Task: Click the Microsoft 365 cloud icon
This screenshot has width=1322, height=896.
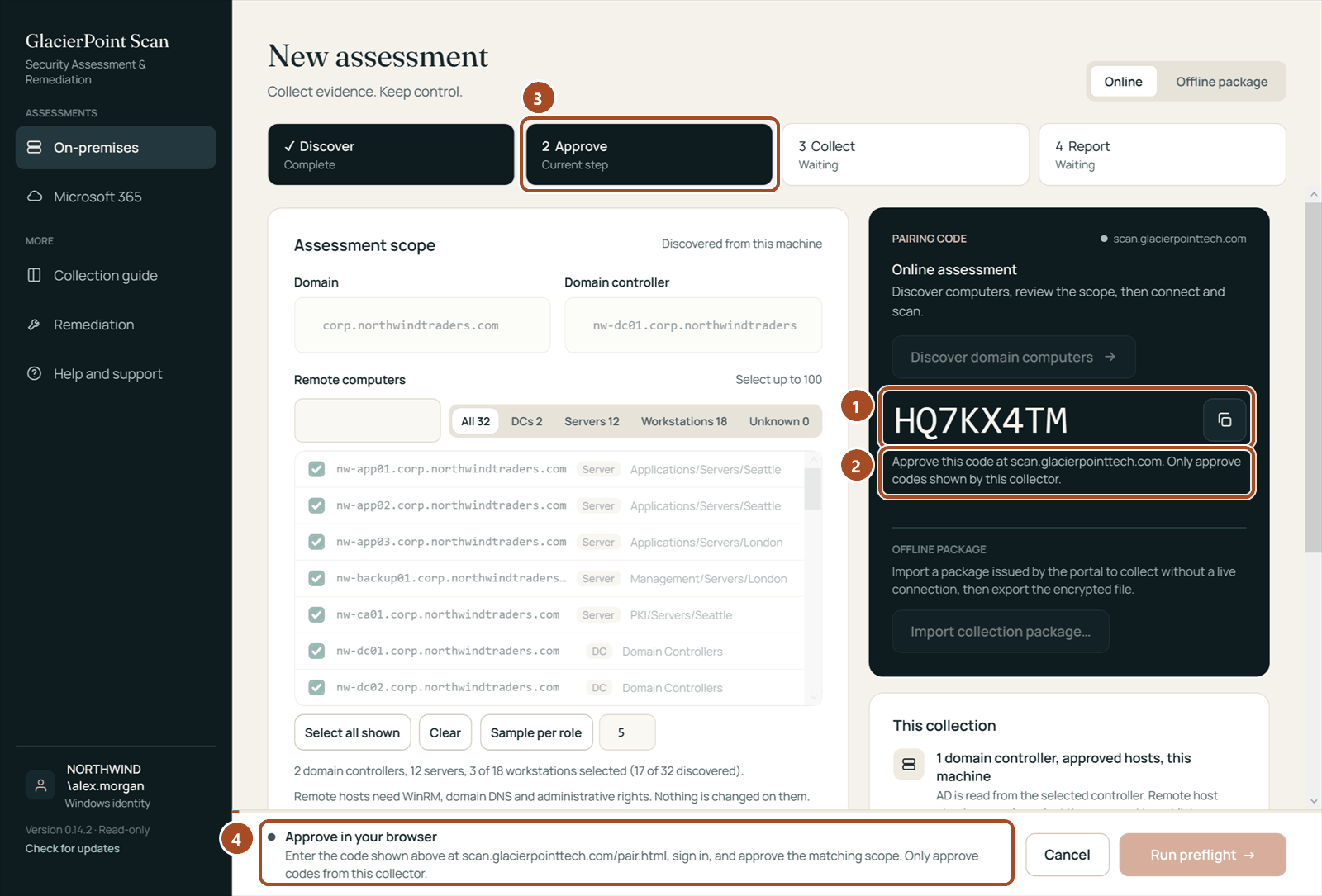Action: click(35, 197)
